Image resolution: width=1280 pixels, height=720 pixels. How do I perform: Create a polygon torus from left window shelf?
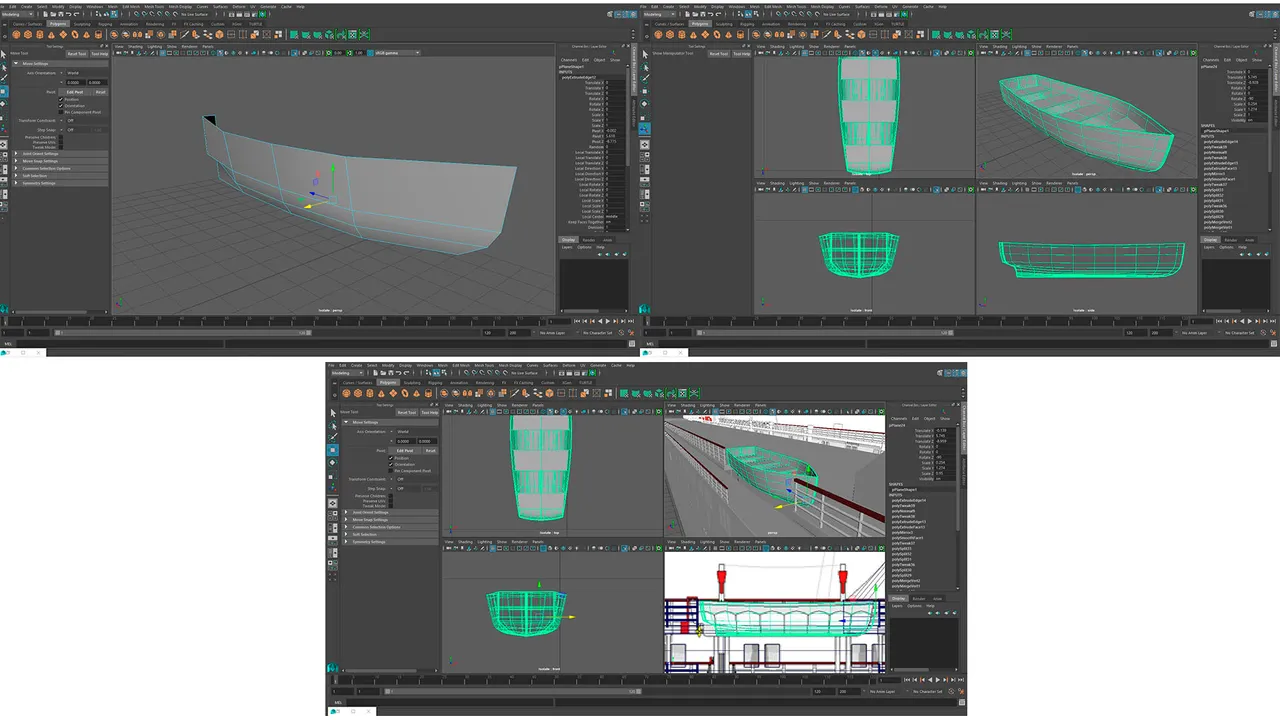click(75, 34)
